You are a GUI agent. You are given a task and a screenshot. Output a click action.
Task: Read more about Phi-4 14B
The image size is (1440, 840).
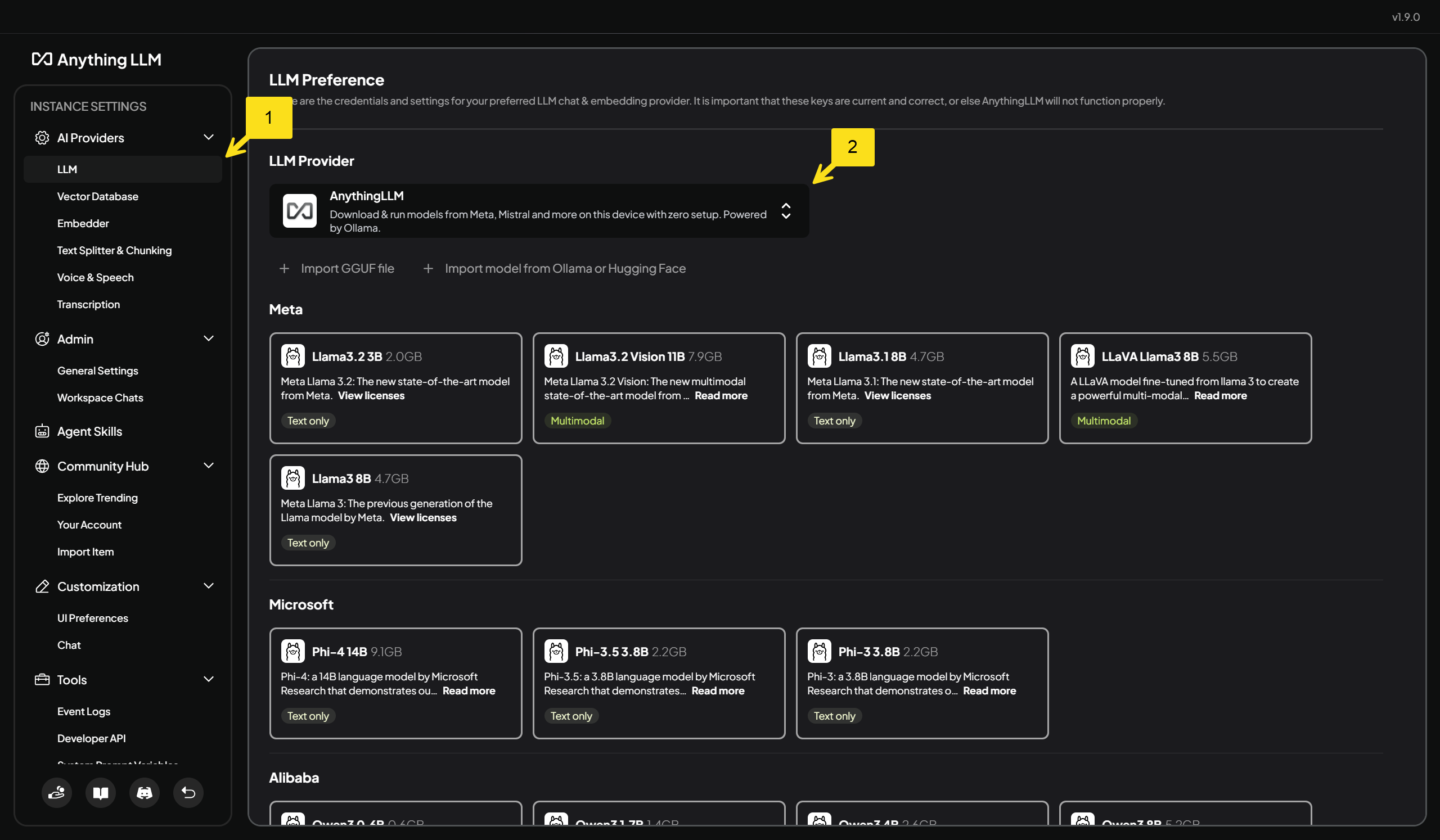[x=469, y=691]
